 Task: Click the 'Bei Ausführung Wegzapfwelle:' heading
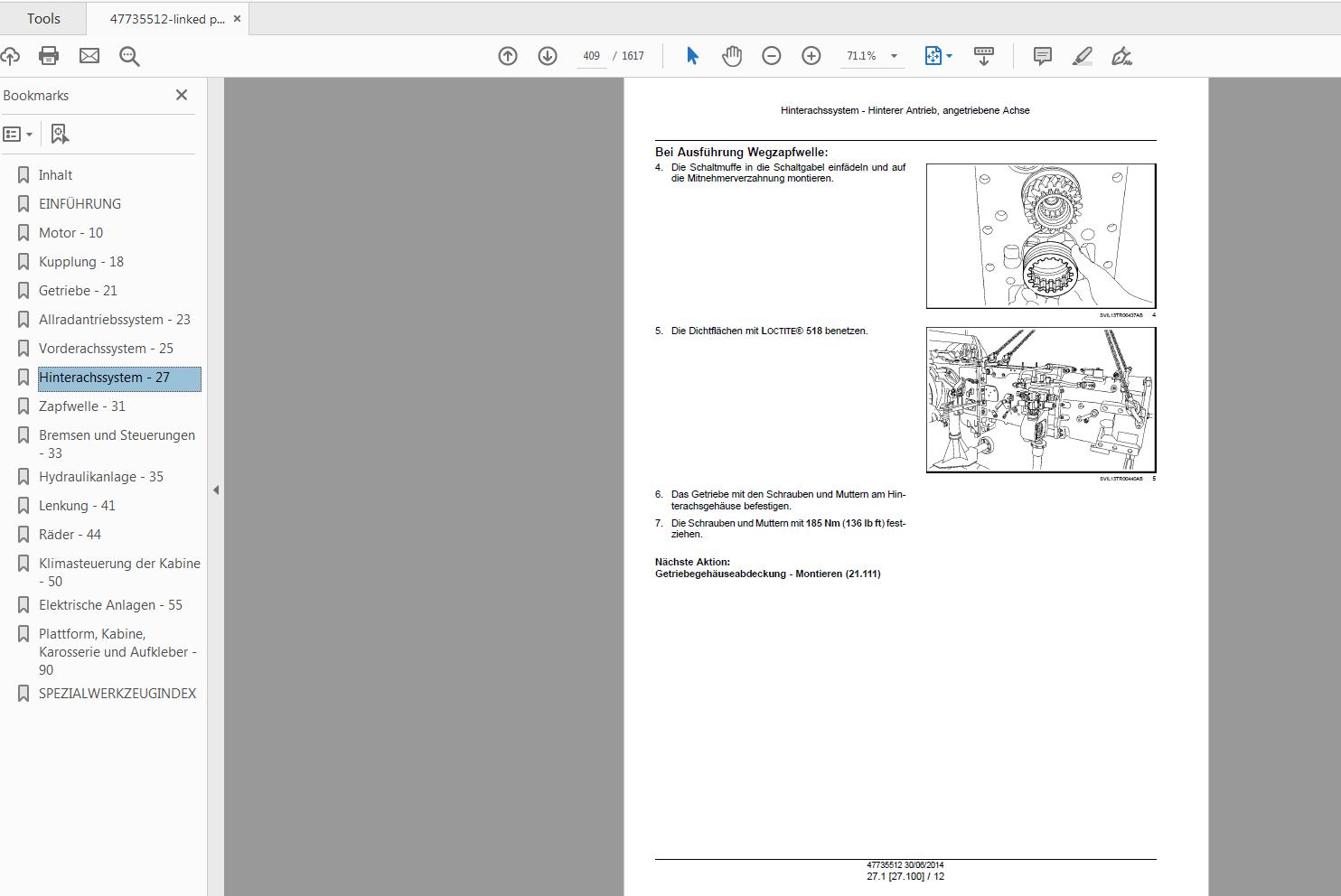click(741, 153)
